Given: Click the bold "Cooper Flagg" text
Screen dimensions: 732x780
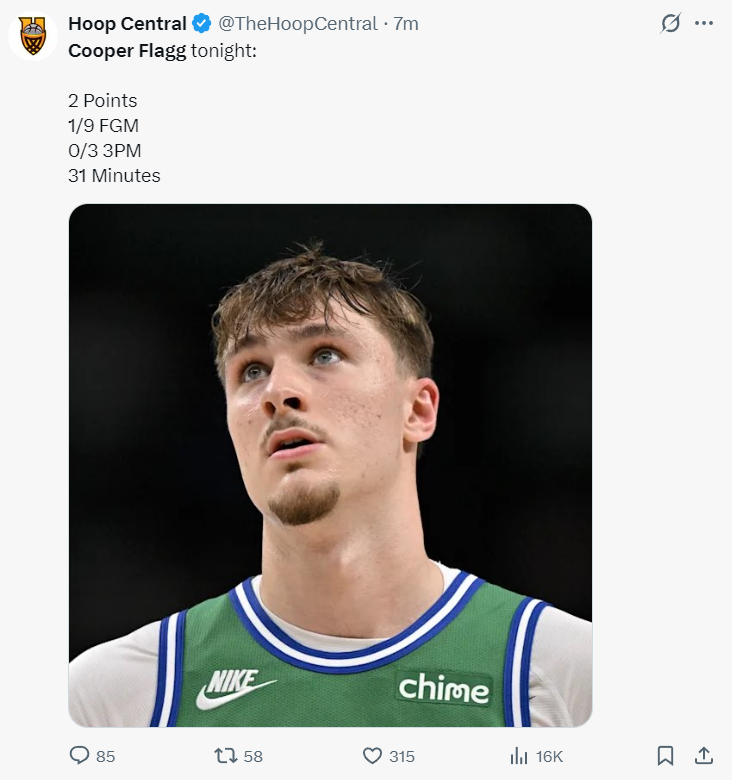Looking at the screenshot, I should coord(127,50).
